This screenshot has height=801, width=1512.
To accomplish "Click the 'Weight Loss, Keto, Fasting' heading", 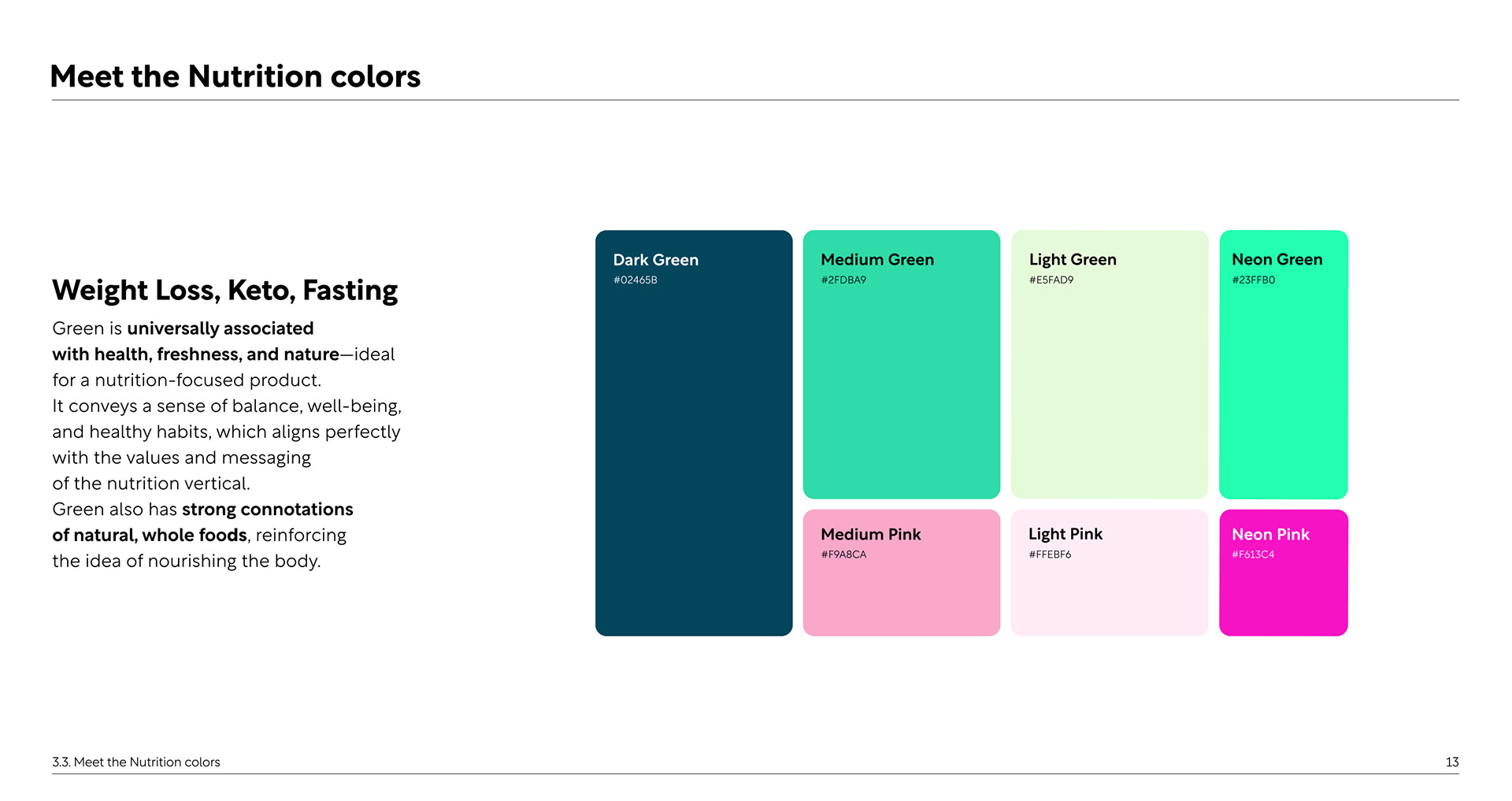I will coord(225,291).
